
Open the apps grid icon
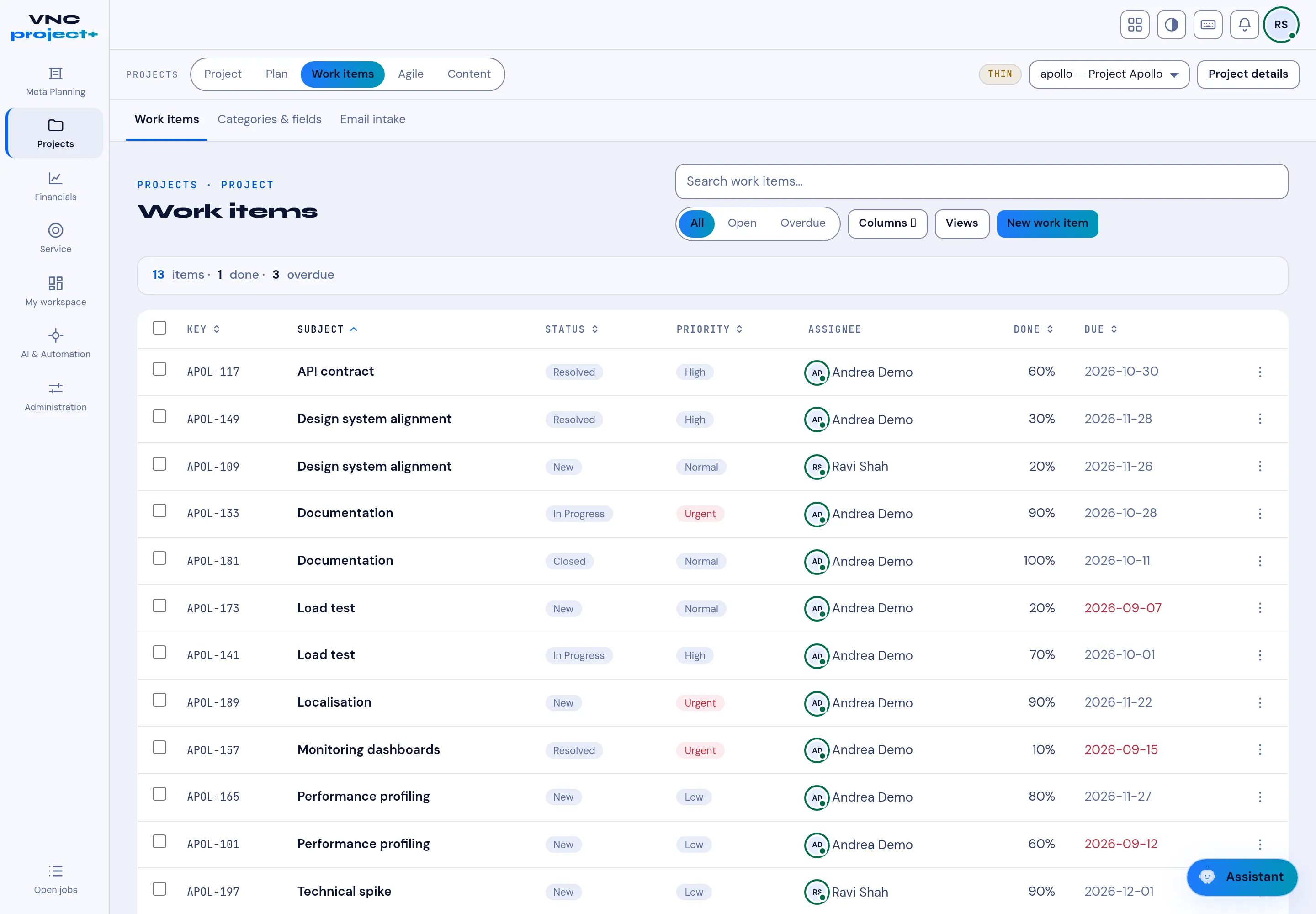1135,25
